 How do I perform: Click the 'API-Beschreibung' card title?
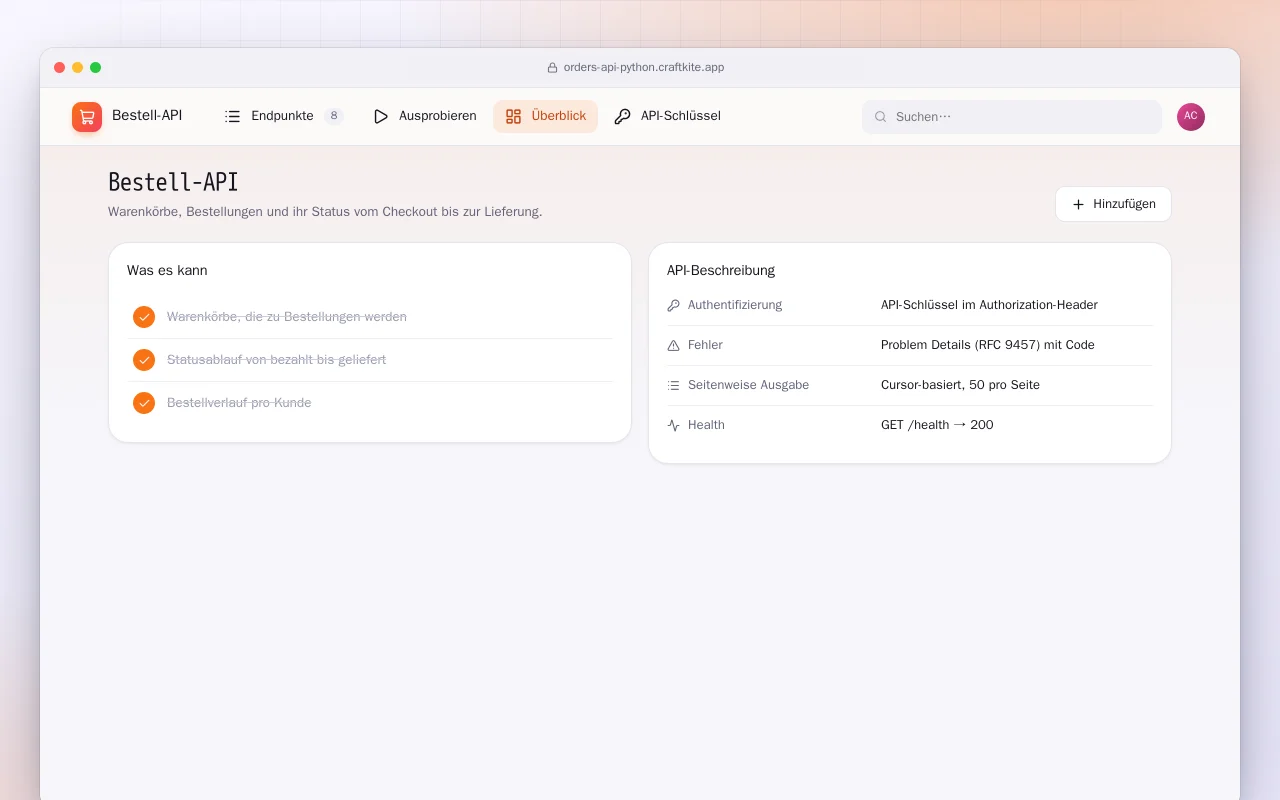coord(721,271)
